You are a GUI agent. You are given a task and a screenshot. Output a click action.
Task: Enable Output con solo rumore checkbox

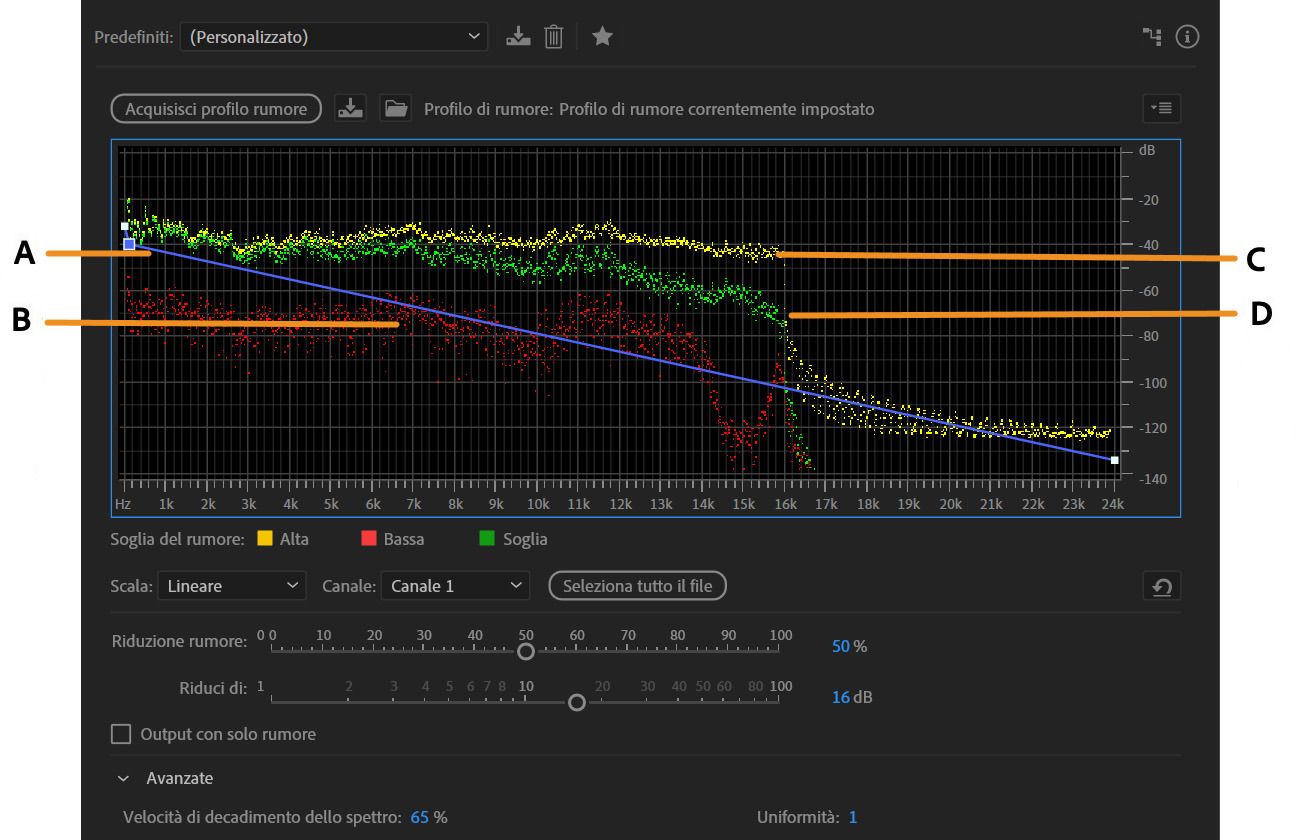[121, 734]
